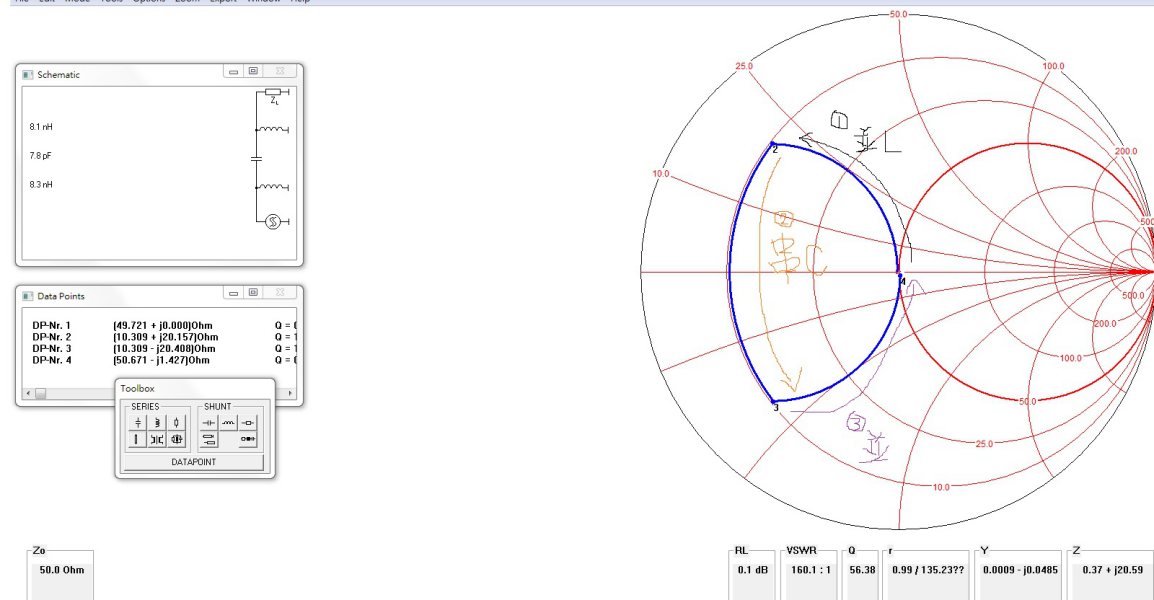Minimize the Data Points window
This screenshot has height=600, width=1154.
point(233,294)
